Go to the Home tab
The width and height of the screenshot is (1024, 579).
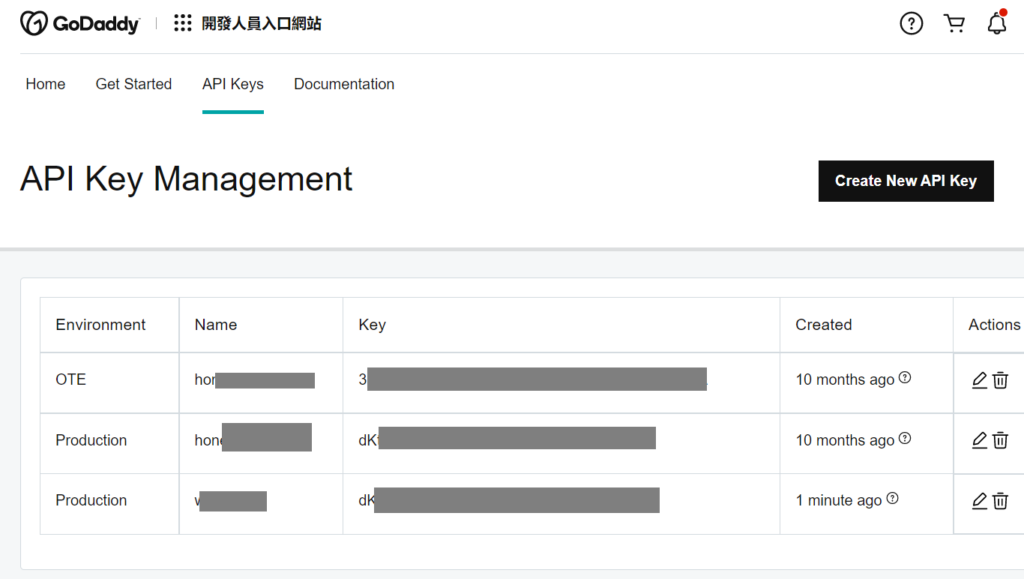[x=45, y=84]
